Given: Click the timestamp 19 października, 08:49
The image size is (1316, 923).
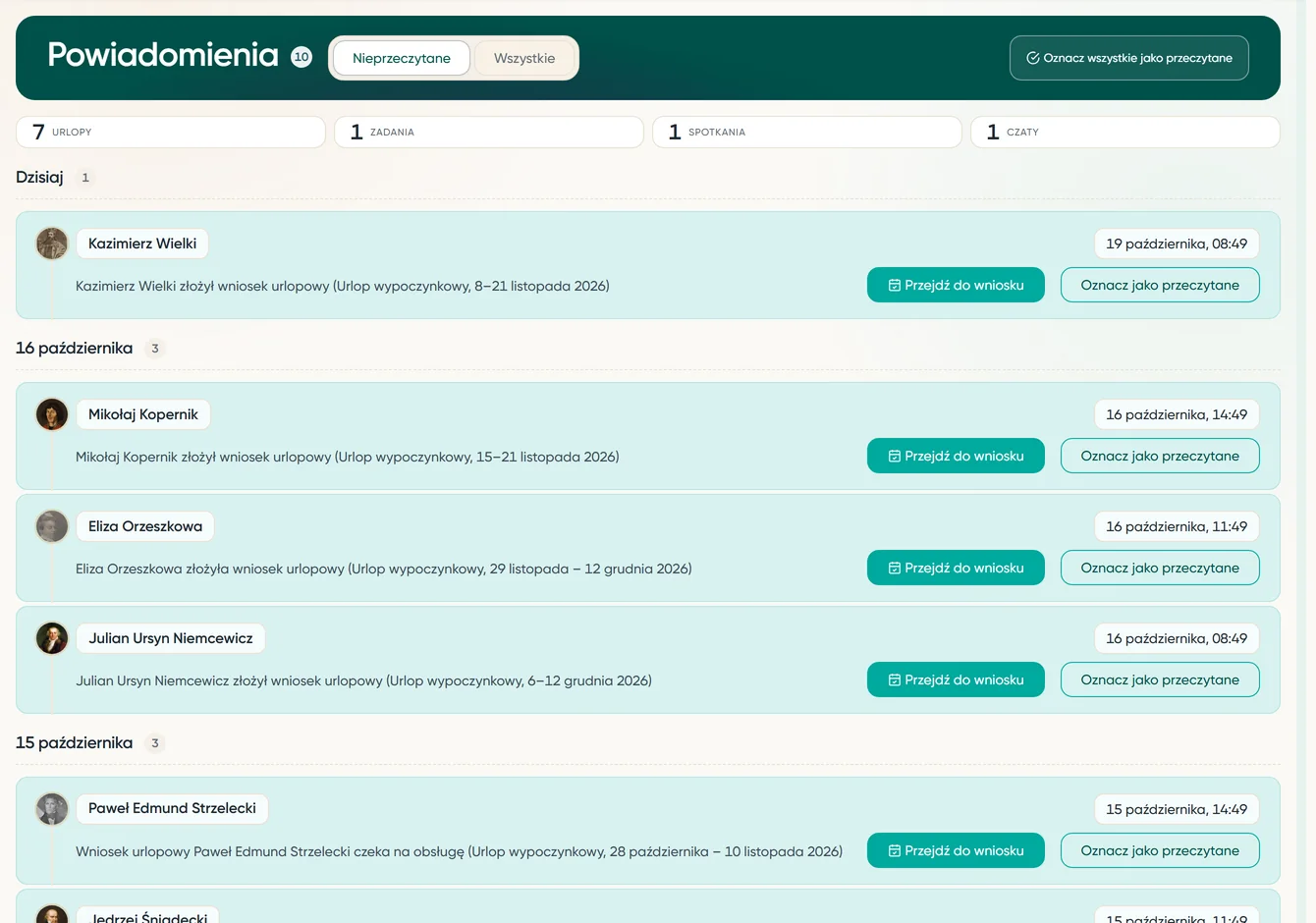Looking at the screenshot, I should click(x=1177, y=244).
